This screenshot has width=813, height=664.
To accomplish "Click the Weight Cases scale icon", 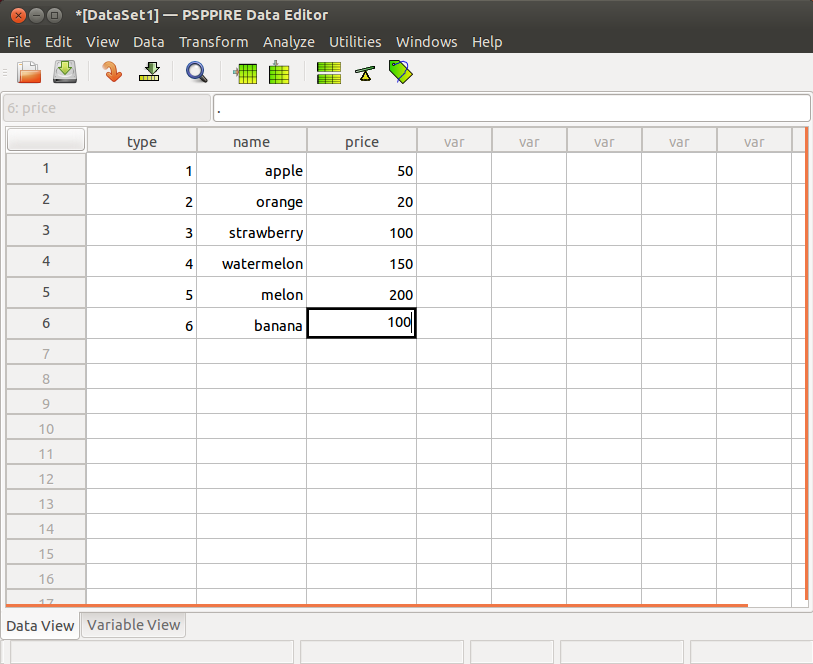I will point(364,73).
